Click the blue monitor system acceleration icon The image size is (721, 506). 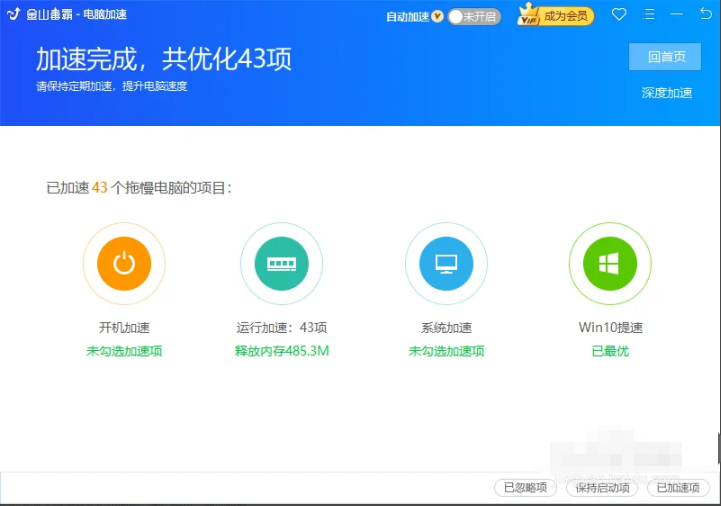point(446,264)
